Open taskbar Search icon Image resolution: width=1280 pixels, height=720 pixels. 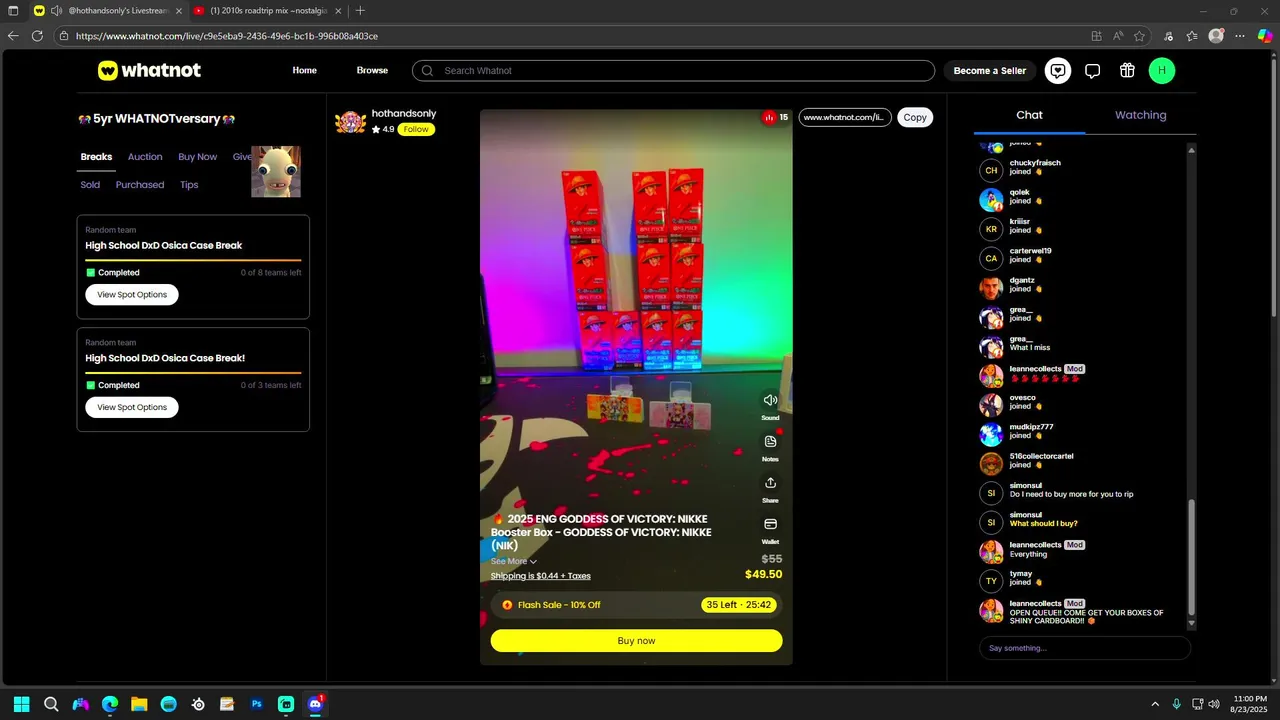pyautogui.click(x=51, y=704)
